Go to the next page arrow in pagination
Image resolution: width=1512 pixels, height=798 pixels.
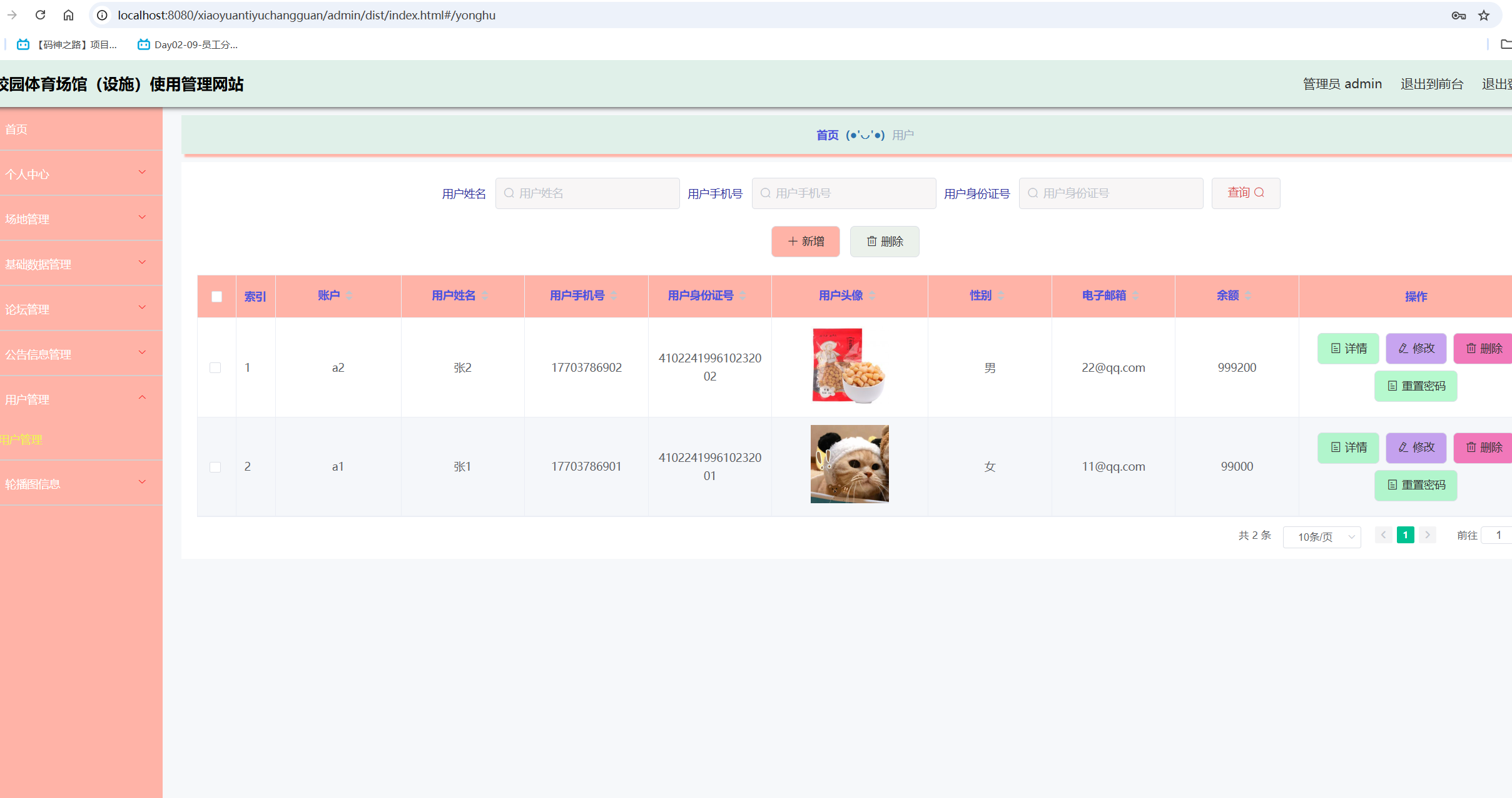[1428, 535]
